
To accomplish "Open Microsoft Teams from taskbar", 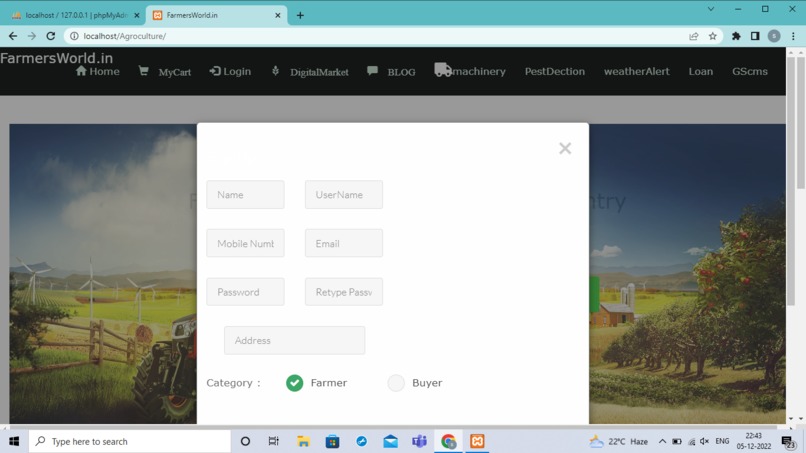I will coord(419,441).
